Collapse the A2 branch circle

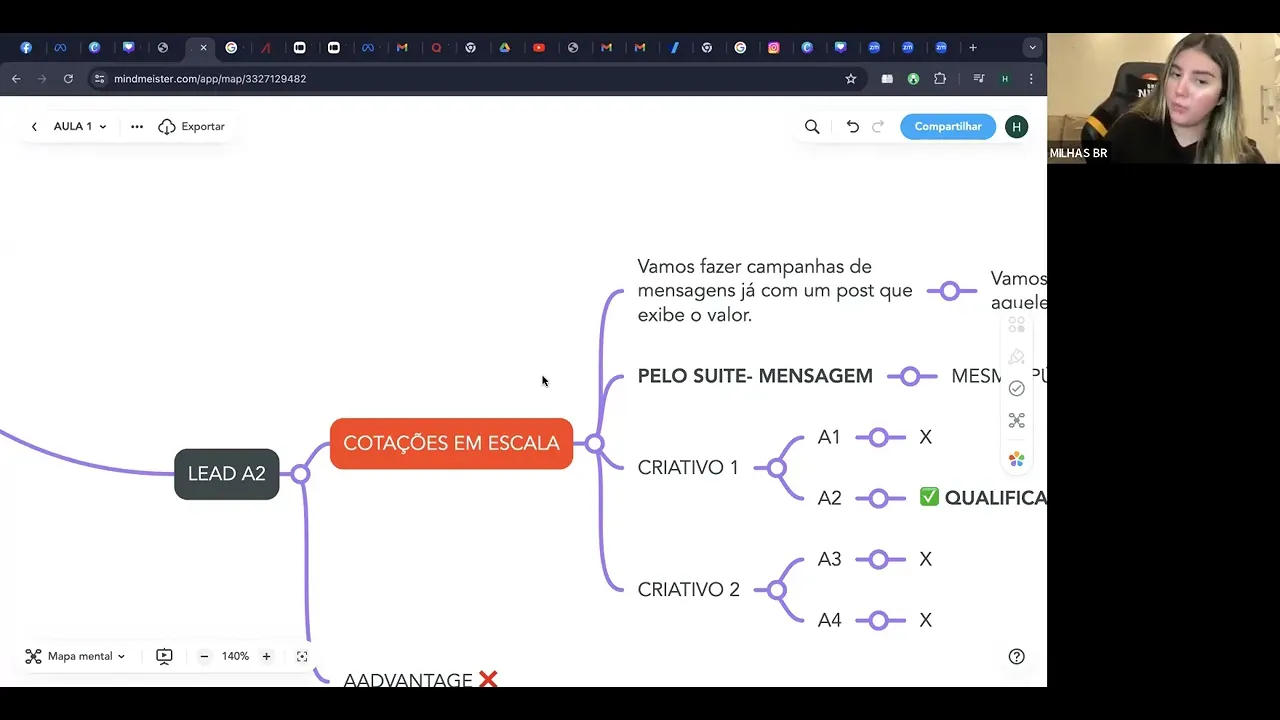point(879,498)
